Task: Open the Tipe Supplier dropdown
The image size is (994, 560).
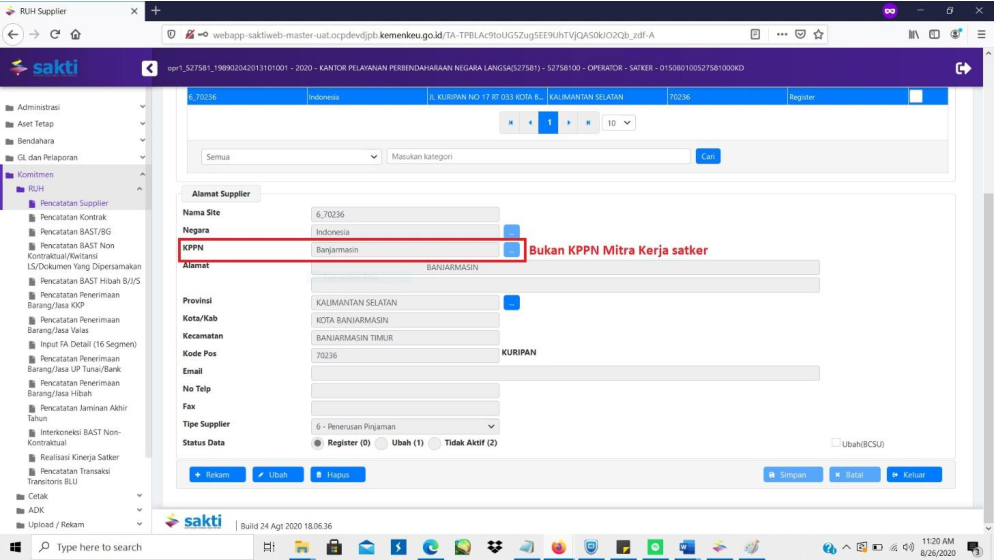Action: tap(405, 426)
